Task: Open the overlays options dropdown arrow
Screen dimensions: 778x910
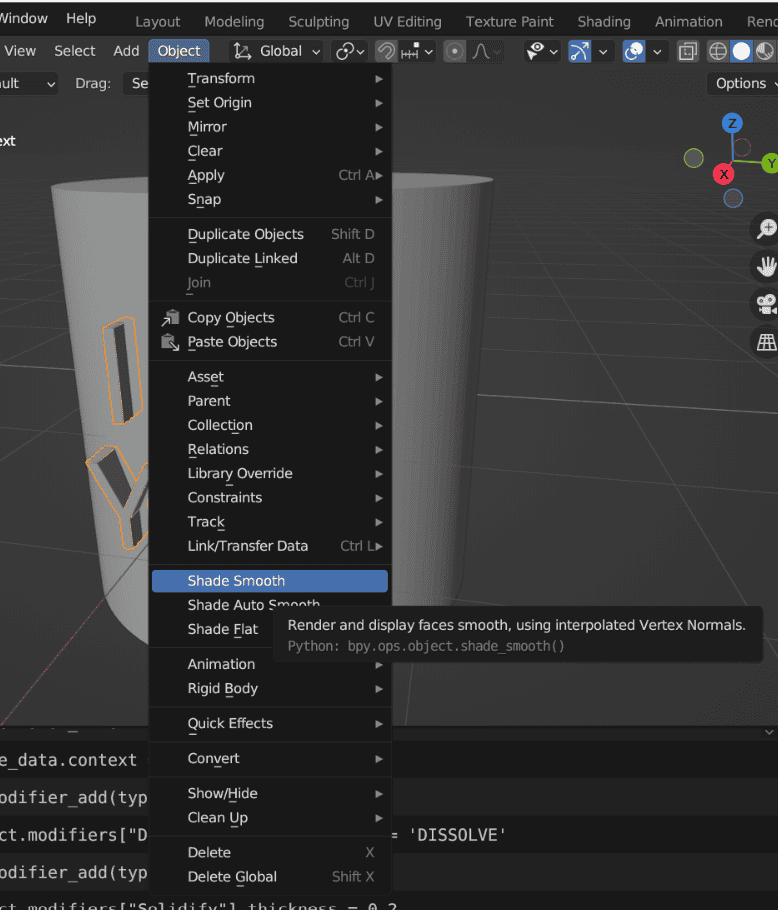Action: (x=657, y=52)
